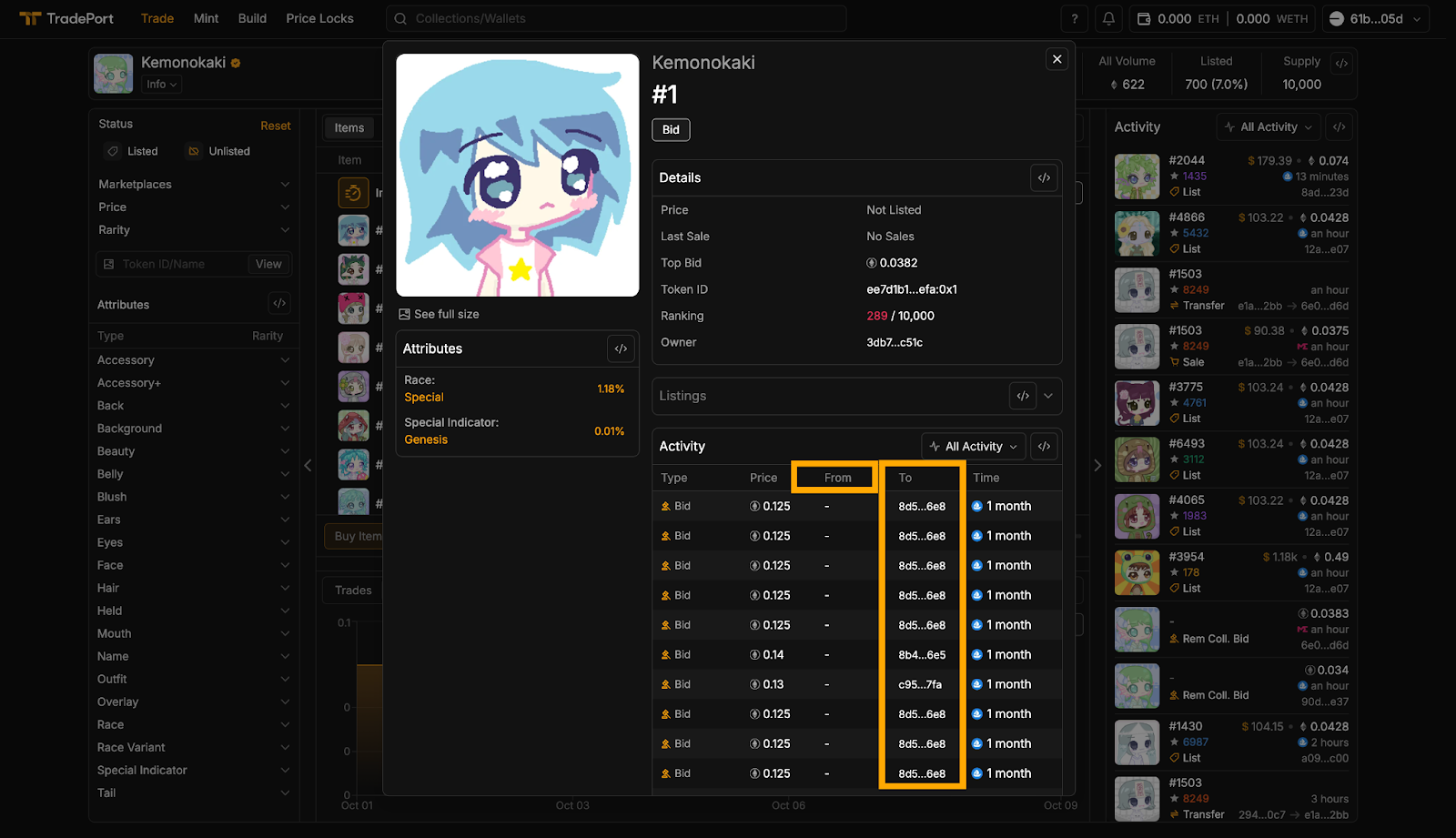Click See full size link
The width and height of the screenshot is (1456, 838).
446,314
